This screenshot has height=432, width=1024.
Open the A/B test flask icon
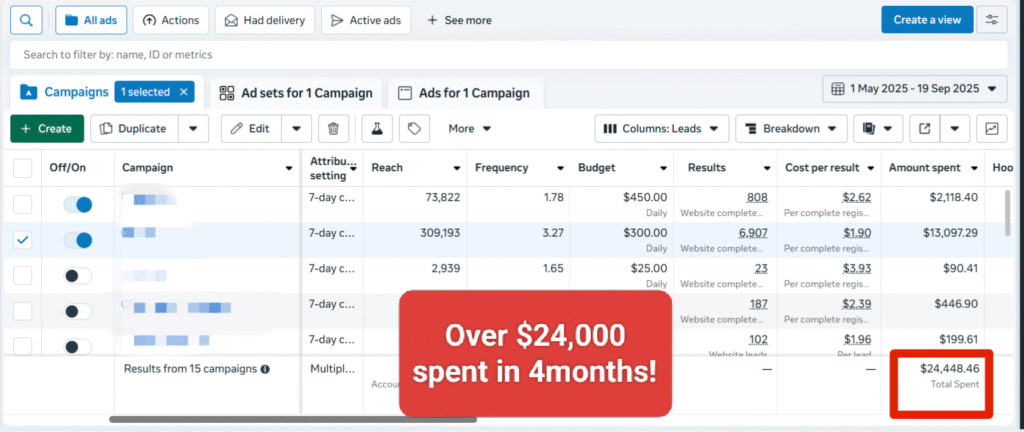point(377,128)
